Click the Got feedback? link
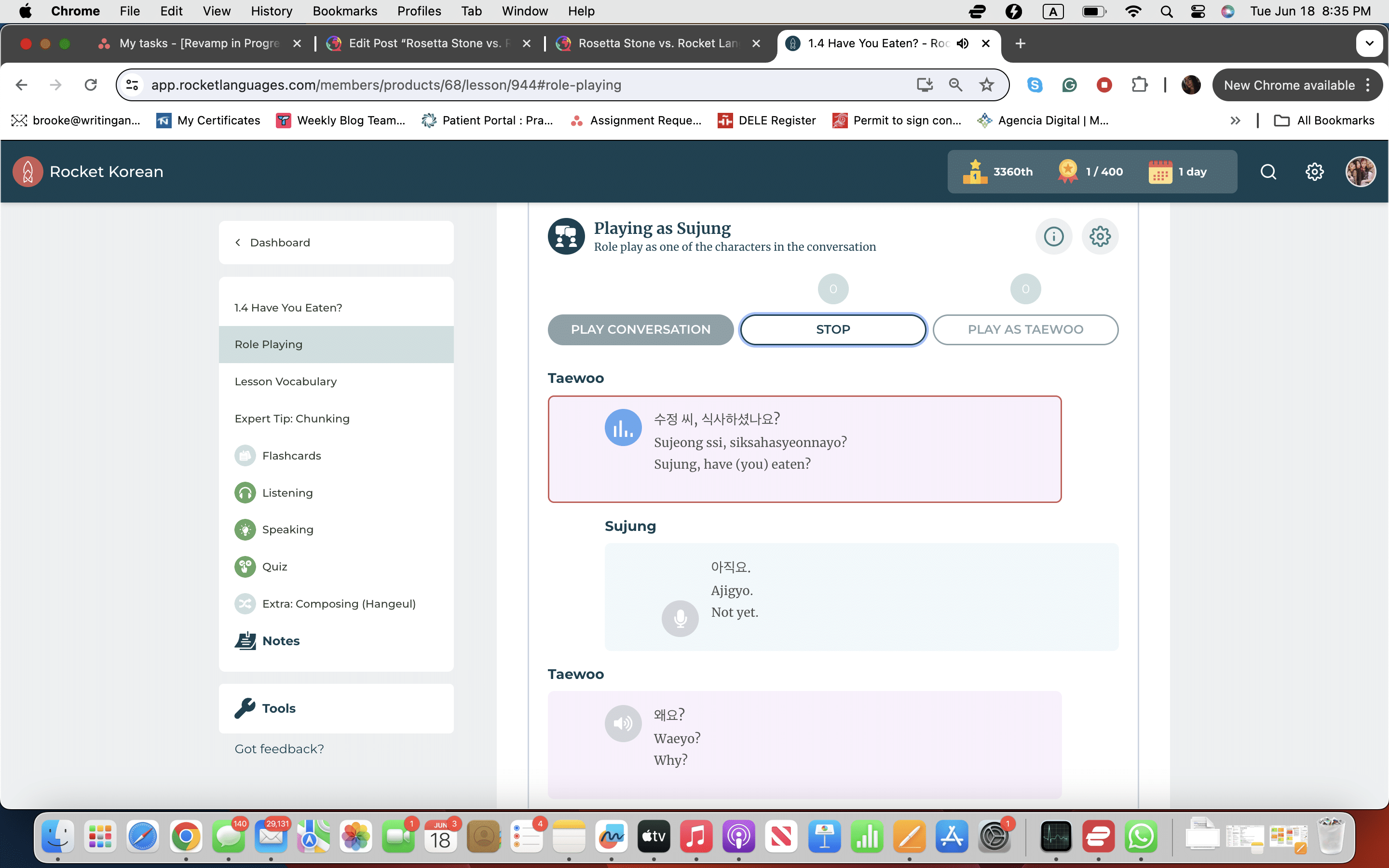 tap(279, 748)
